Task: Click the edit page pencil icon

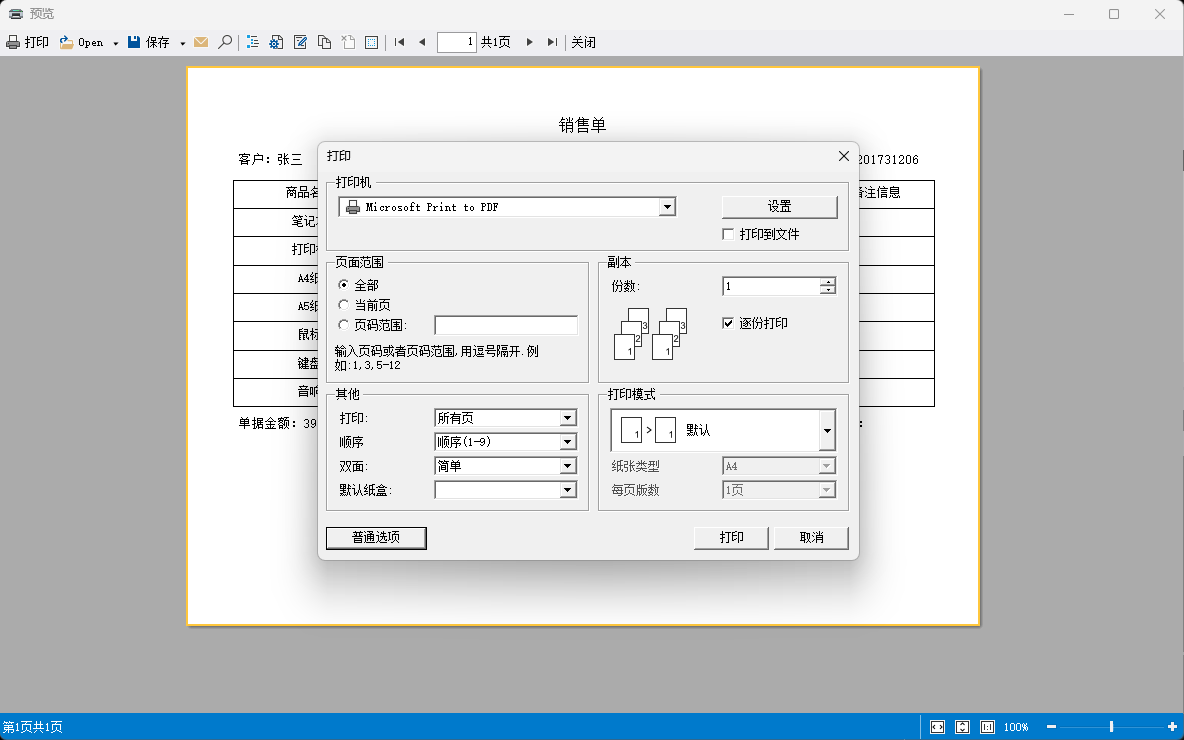Action: coord(300,42)
